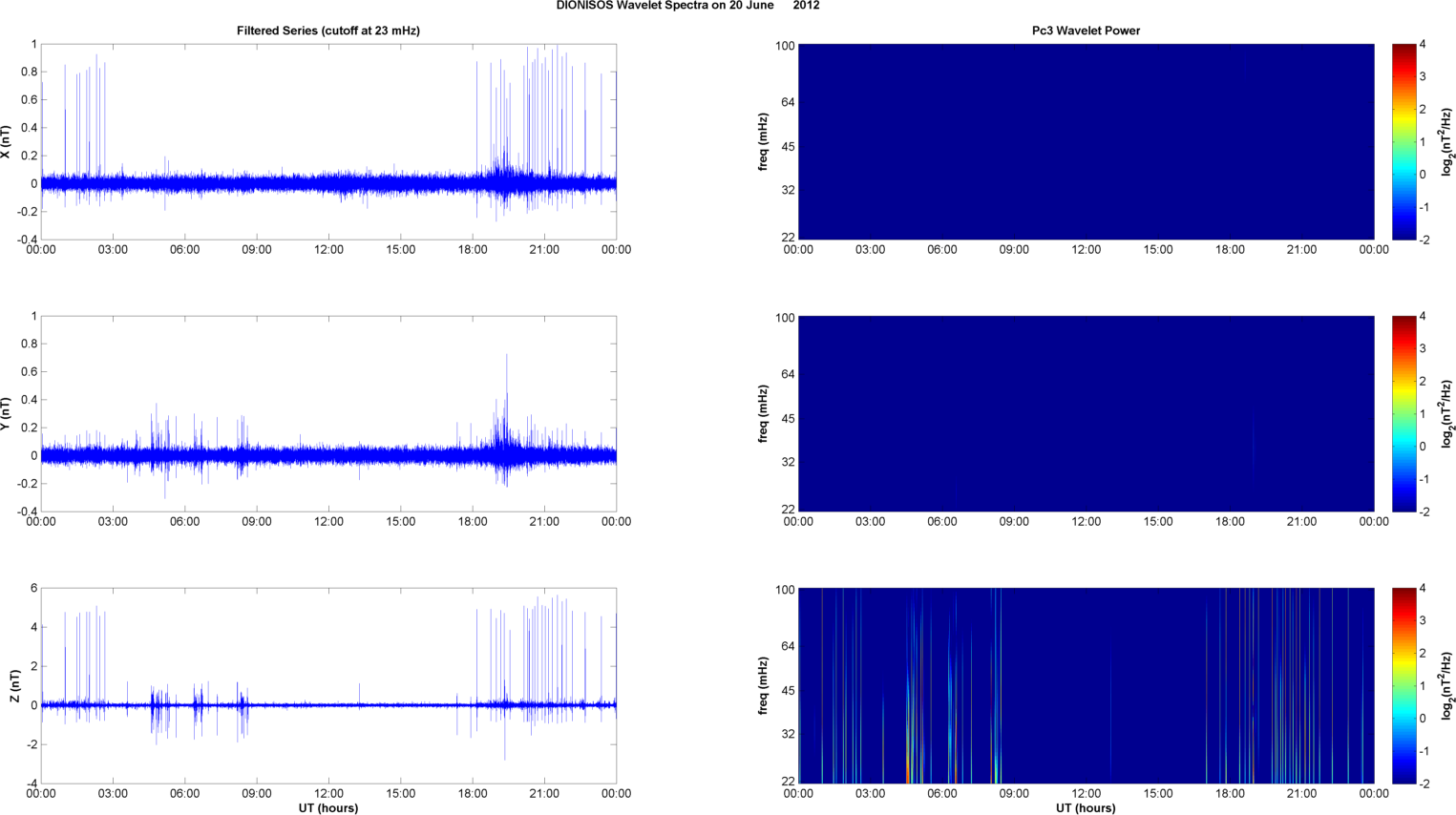Click 'UT (hours)' label under Z series plot
This screenshot has height=815, width=1456.
328,808
